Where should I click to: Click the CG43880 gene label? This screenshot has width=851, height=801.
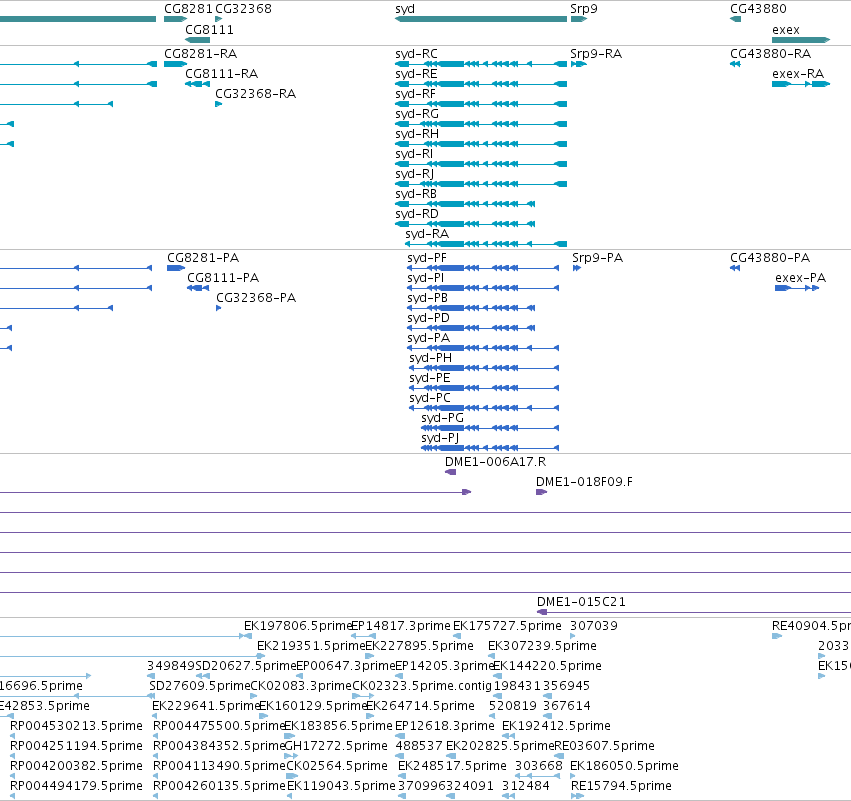click(758, 9)
